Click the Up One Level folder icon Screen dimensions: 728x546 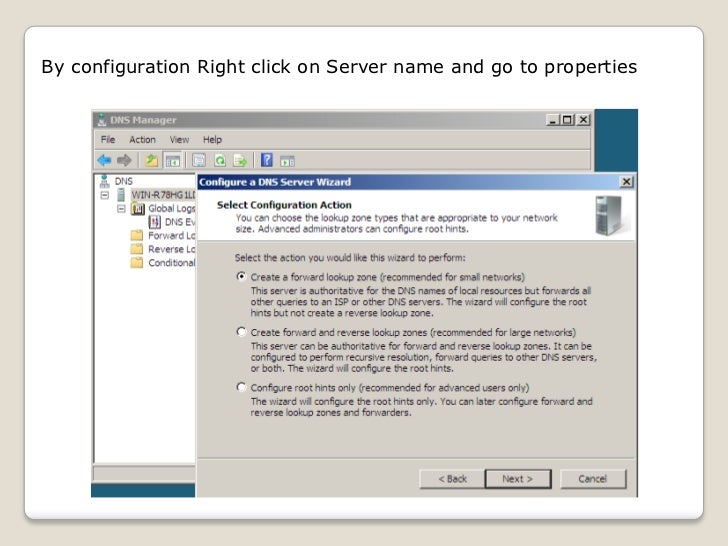click(151, 161)
